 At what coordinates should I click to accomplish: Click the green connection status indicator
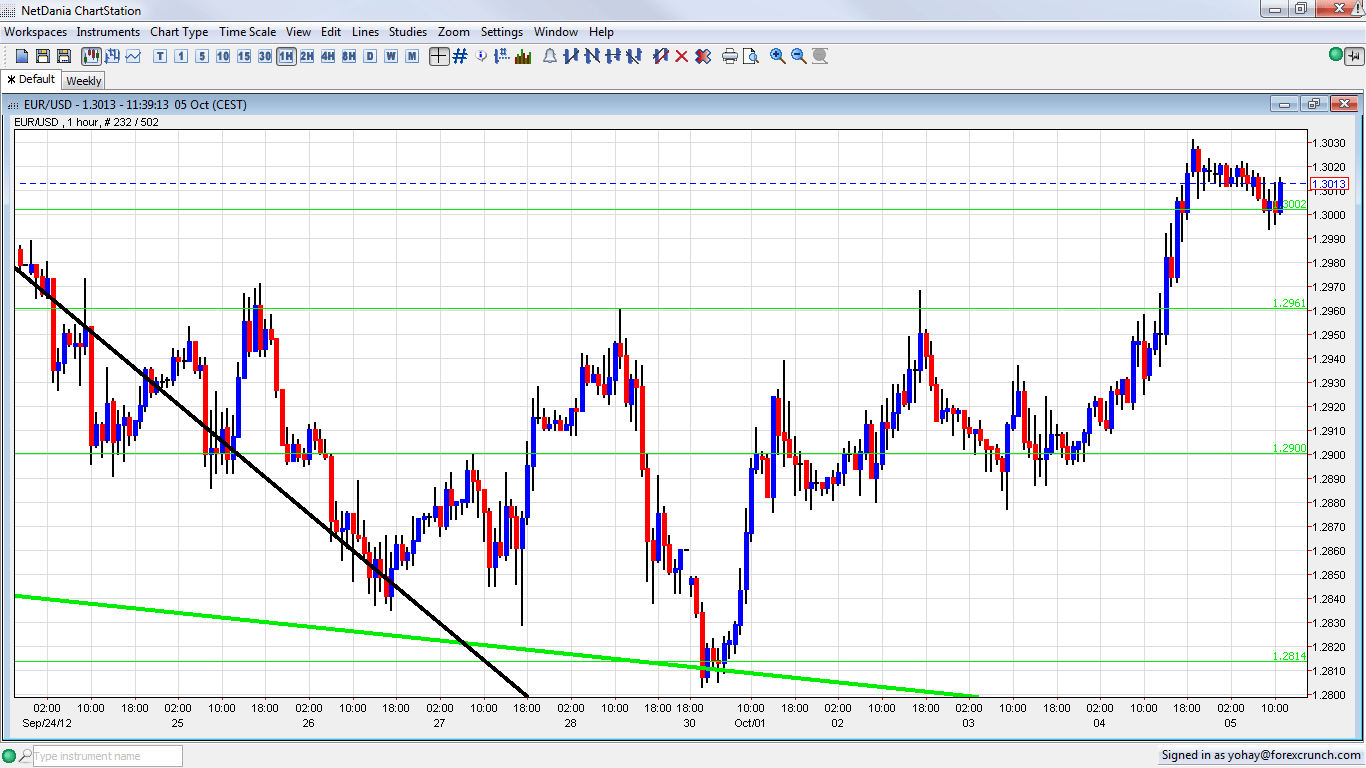coord(1336,55)
